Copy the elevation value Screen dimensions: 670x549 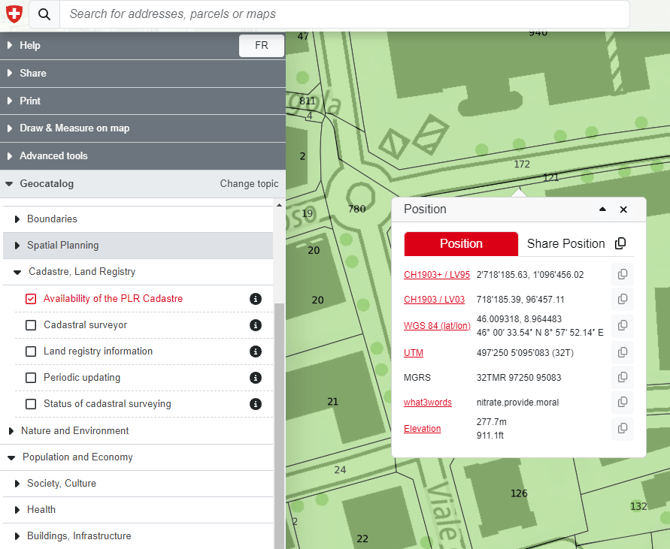[x=622, y=428]
